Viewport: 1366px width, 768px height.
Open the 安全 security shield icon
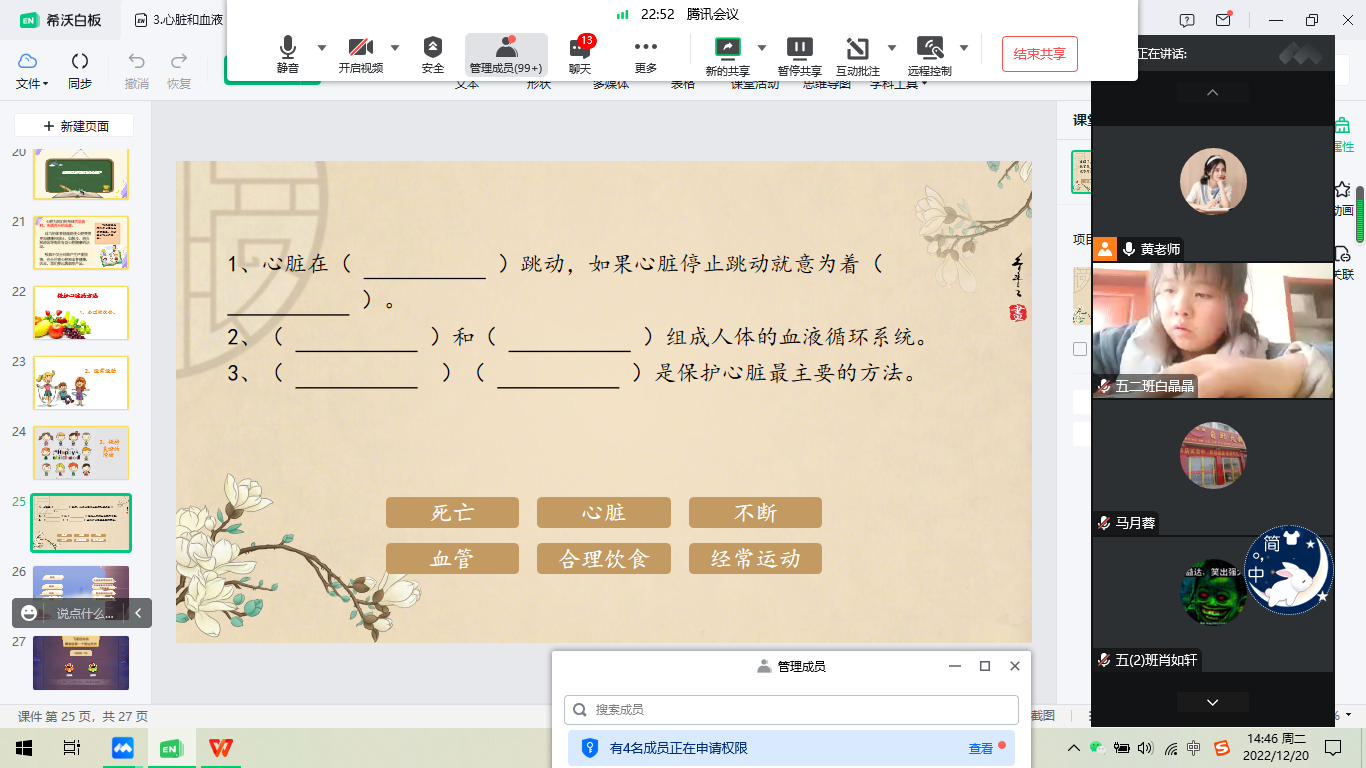click(x=433, y=56)
